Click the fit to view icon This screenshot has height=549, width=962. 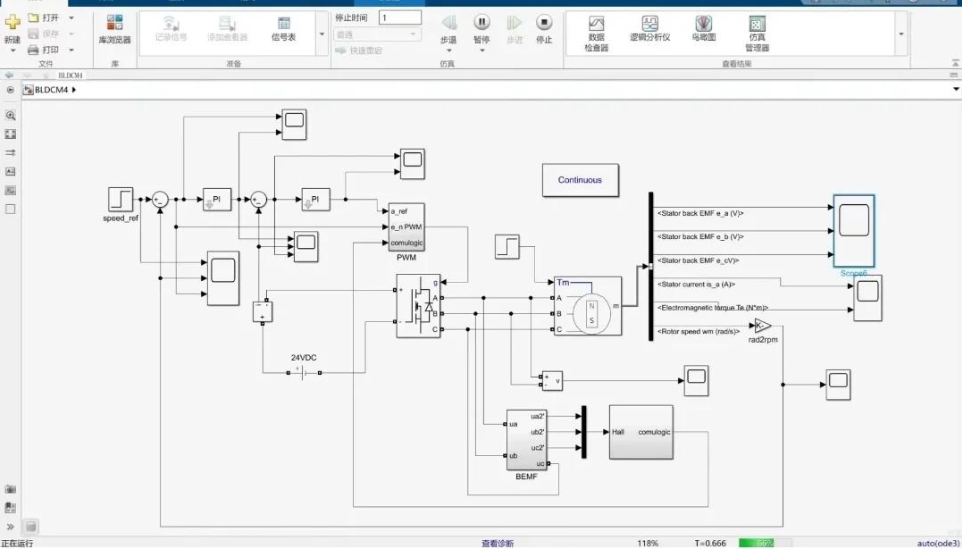[x=10, y=134]
